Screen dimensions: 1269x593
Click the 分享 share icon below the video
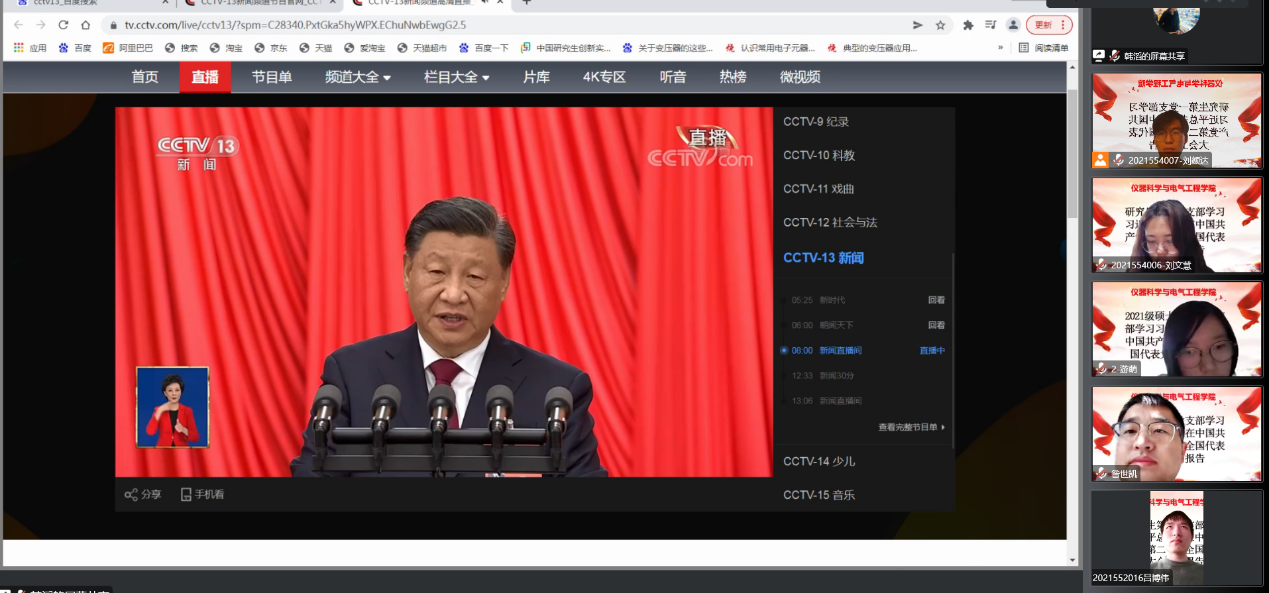131,494
